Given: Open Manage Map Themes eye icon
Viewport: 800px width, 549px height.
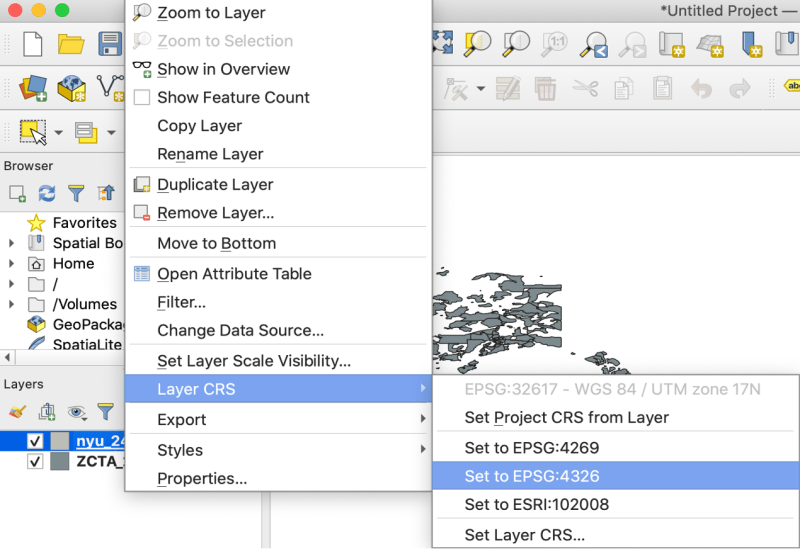Looking at the screenshot, I should tap(77, 412).
